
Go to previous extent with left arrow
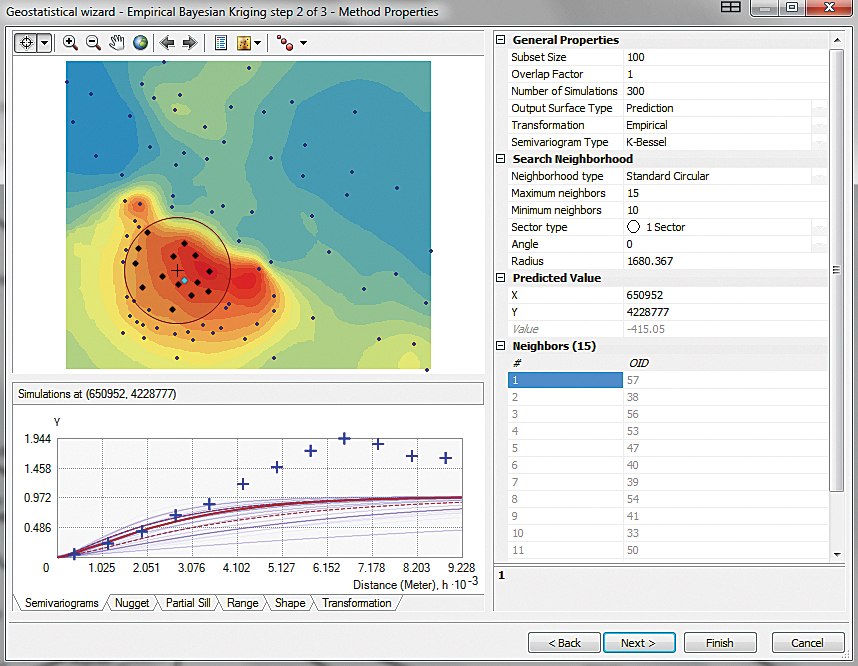167,43
